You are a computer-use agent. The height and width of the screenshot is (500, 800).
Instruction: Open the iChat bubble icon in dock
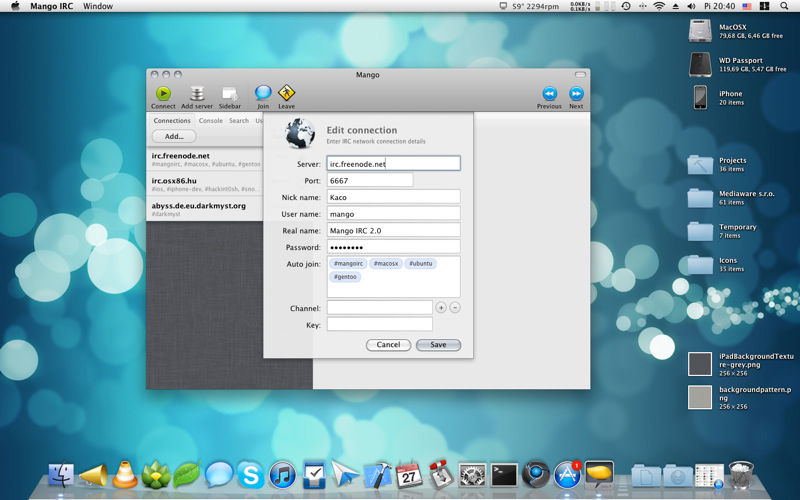pyautogui.click(x=219, y=474)
